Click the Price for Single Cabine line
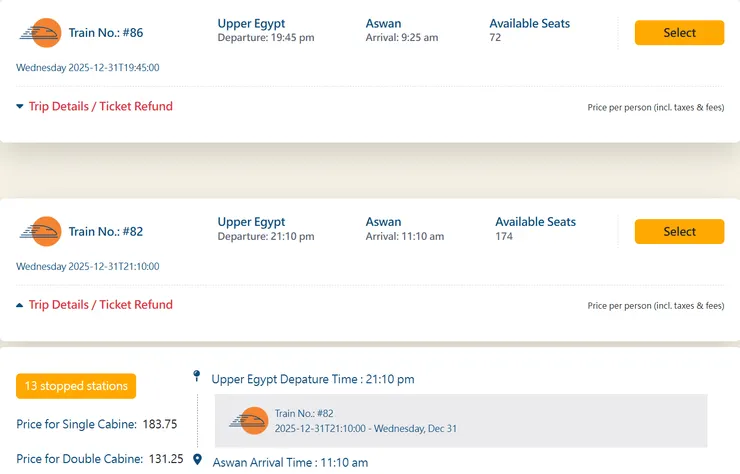Image resolution: width=740 pixels, height=474 pixels. (97, 424)
